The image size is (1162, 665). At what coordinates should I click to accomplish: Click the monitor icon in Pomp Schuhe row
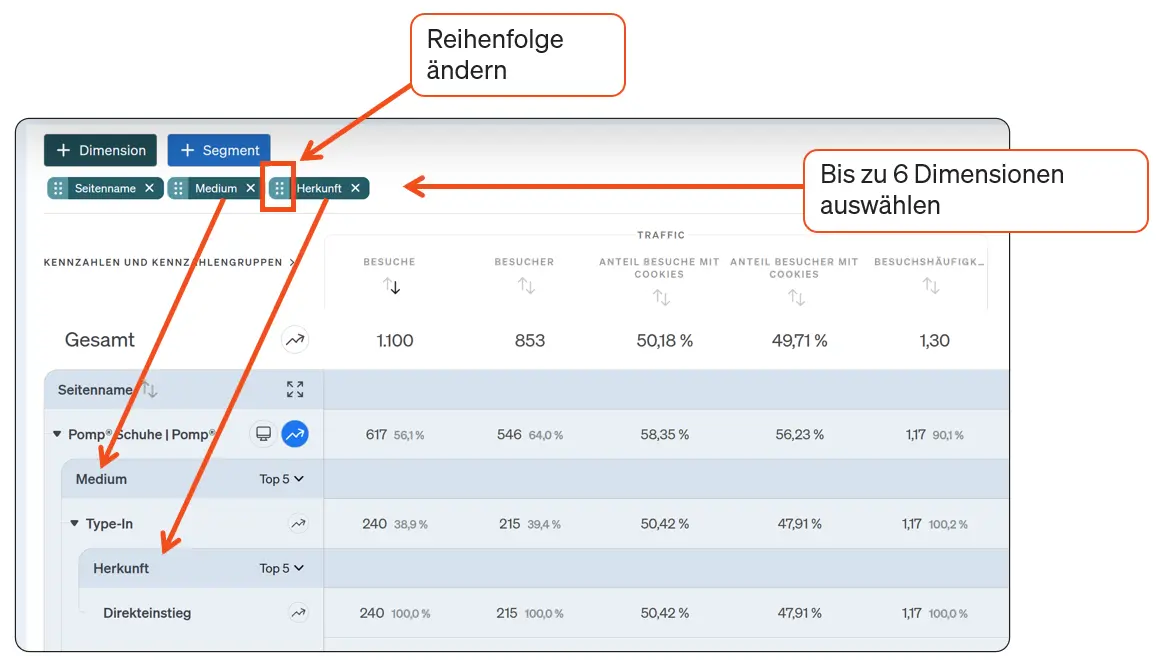[263, 434]
